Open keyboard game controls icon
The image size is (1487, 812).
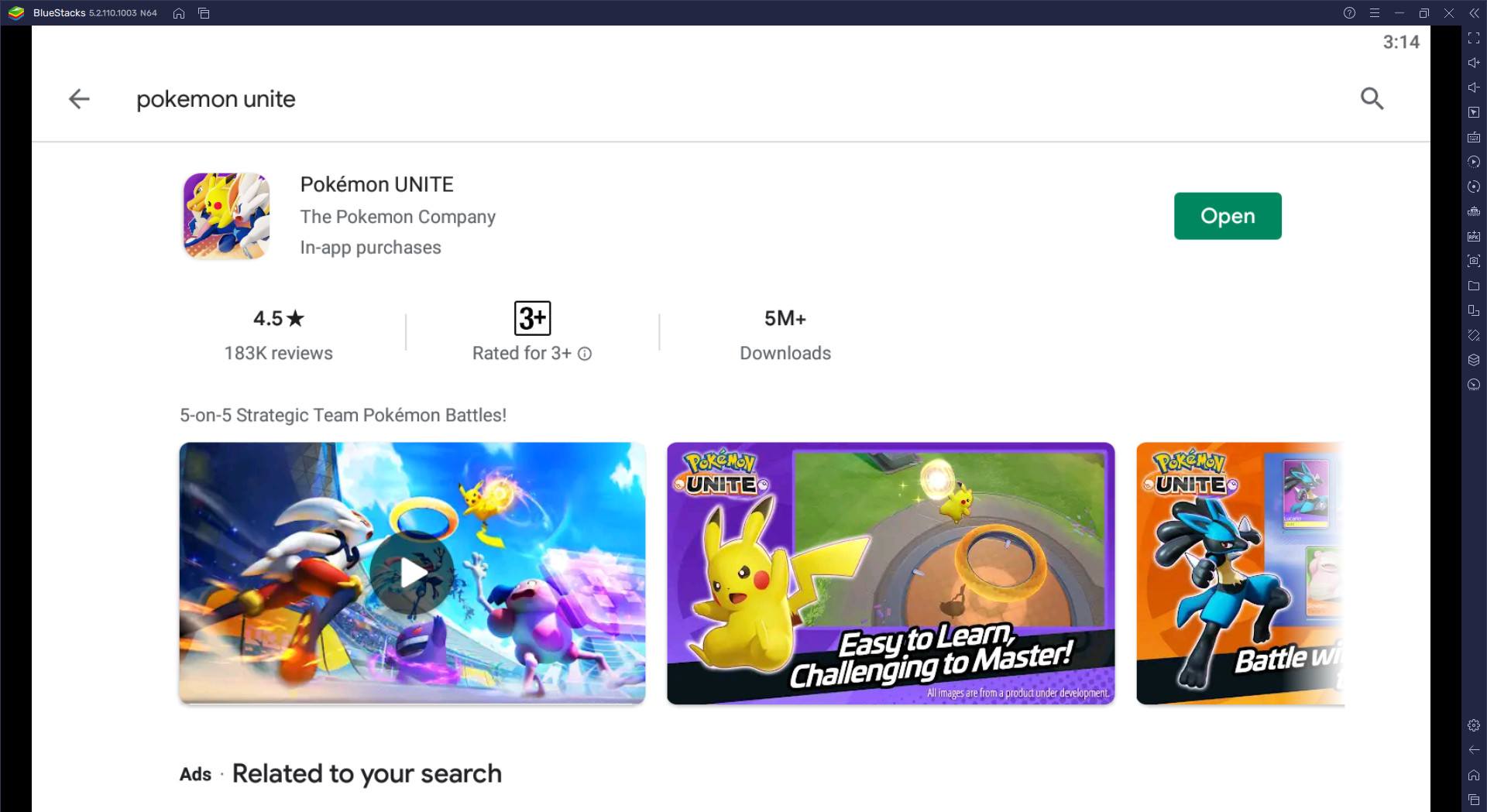point(1474,137)
